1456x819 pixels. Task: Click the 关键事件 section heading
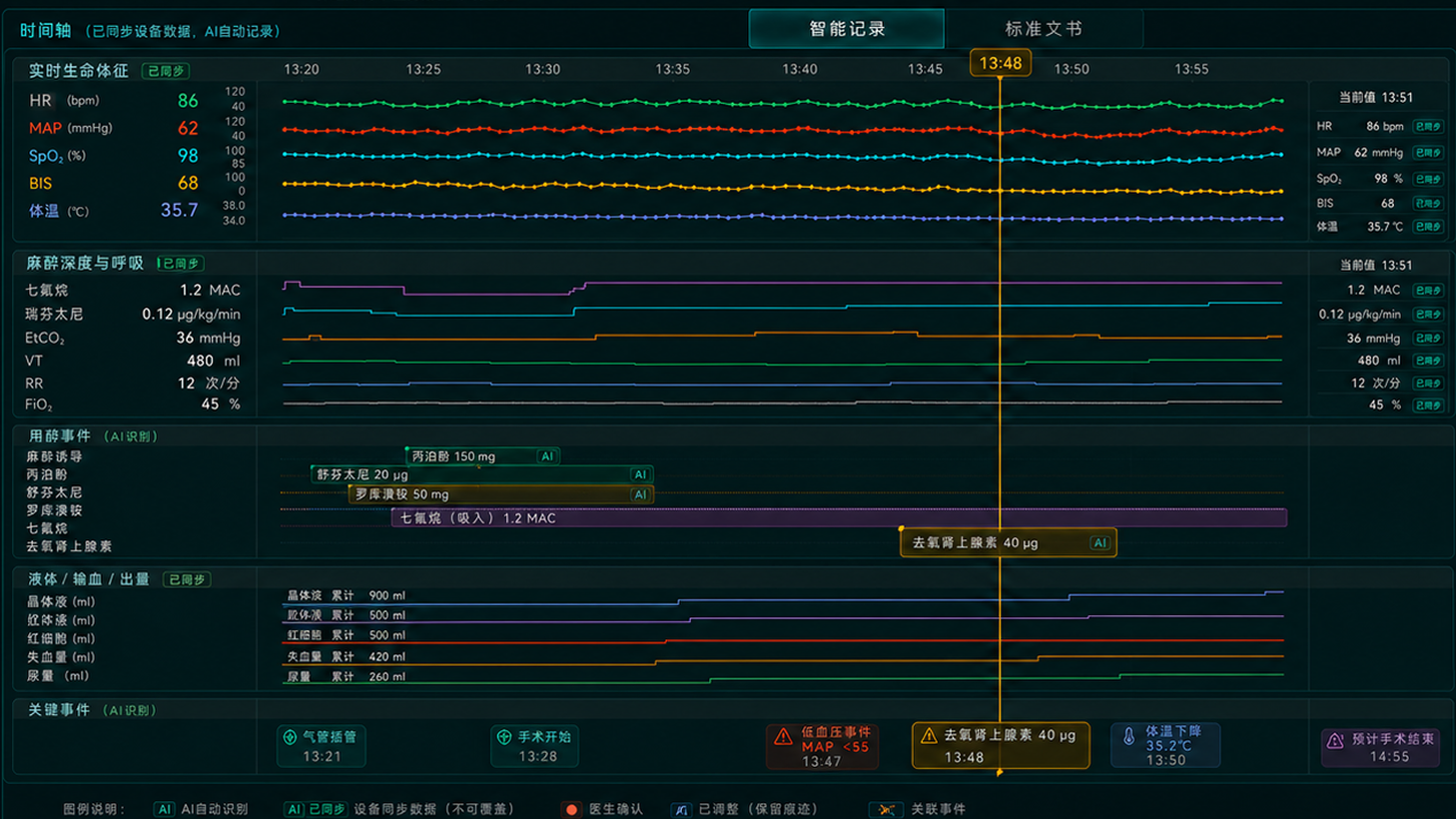tap(59, 710)
